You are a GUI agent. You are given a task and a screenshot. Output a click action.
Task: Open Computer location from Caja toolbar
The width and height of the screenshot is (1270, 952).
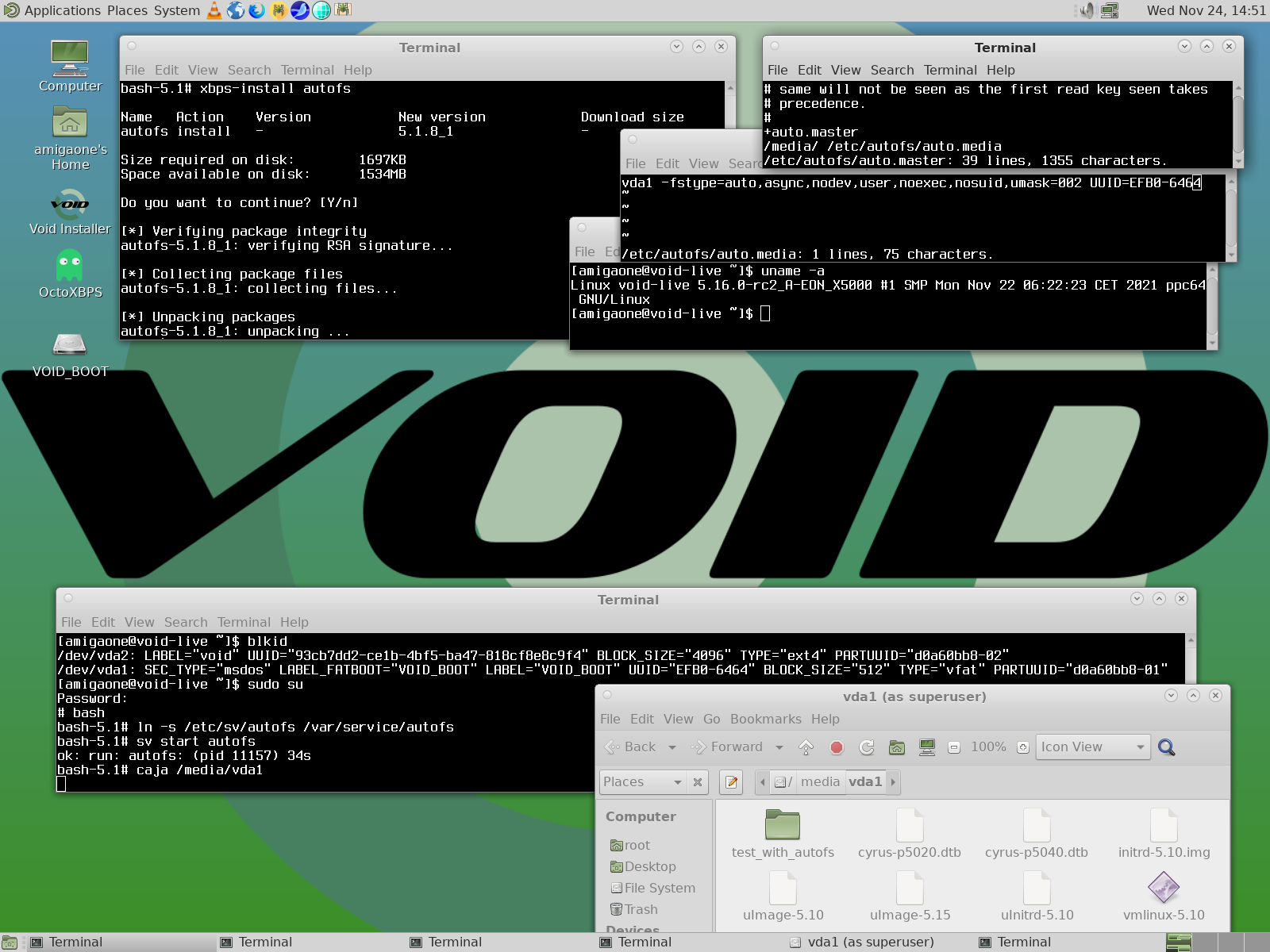click(926, 747)
